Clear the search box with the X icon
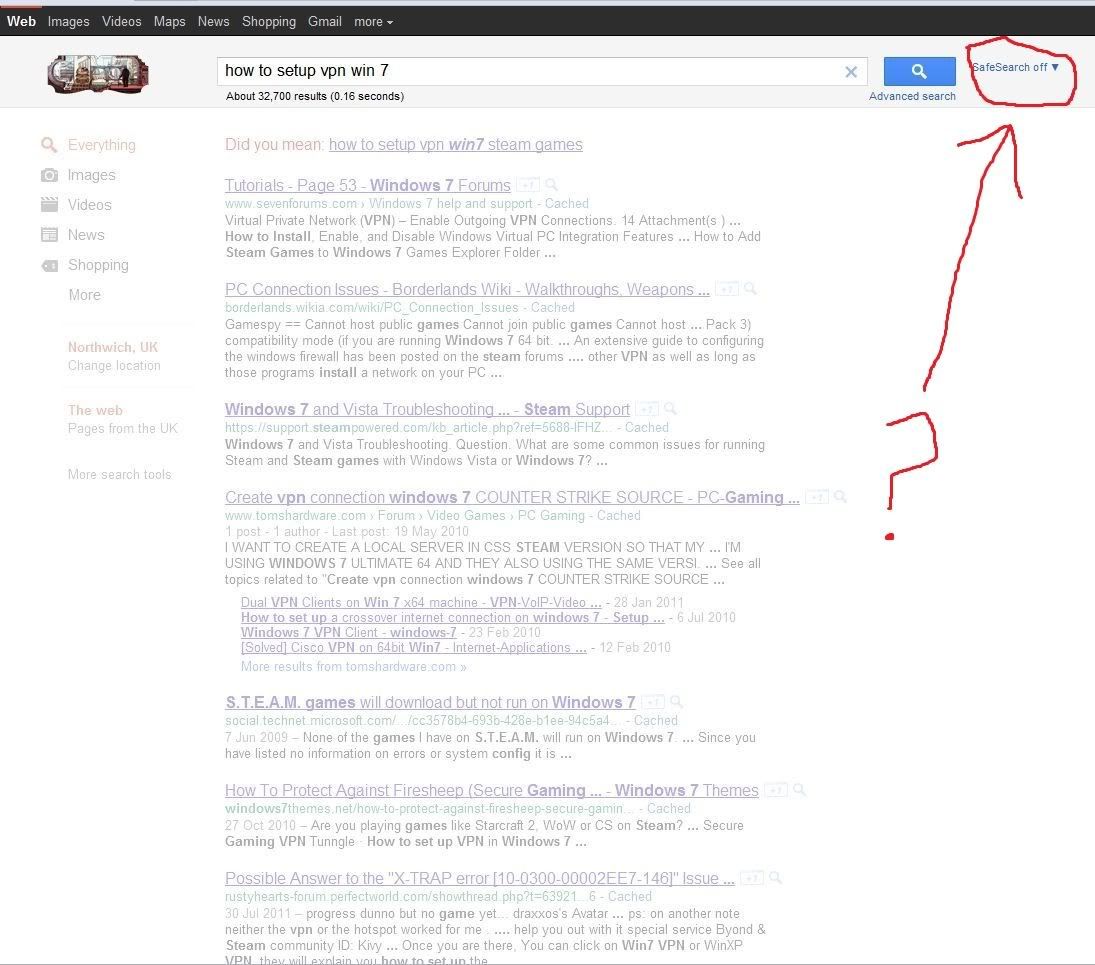The height and width of the screenshot is (965, 1095). click(851, 71)
